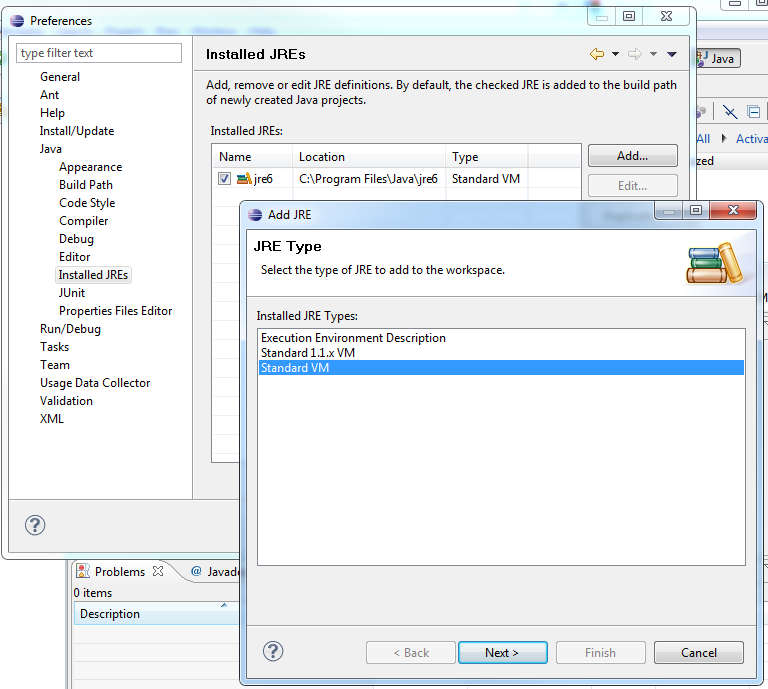Click the yellow back navigation arrow
Screen dimensions: 768x689
[x=597, y=54]
